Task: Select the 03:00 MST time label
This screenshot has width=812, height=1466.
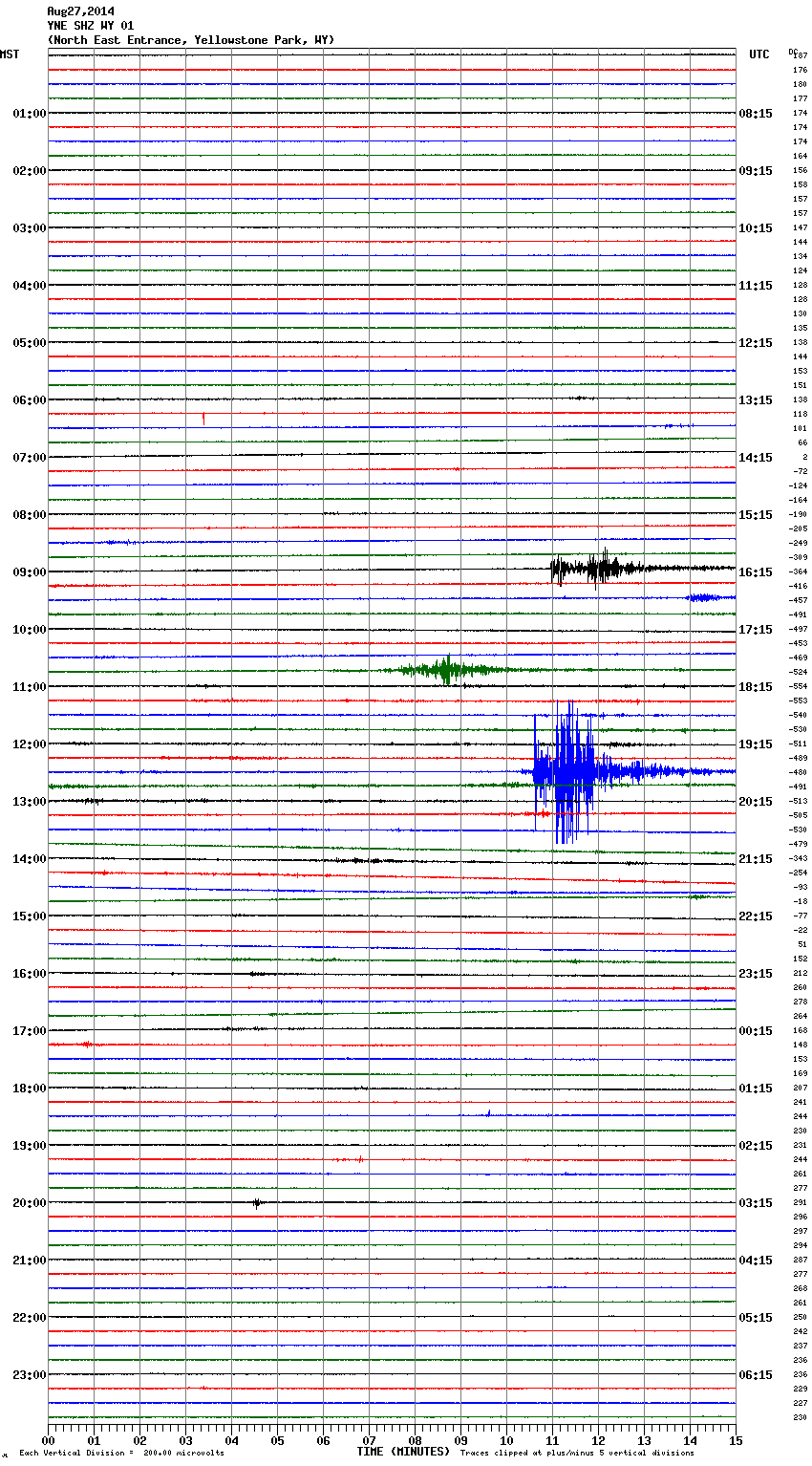Action: [x=29, y=228]
